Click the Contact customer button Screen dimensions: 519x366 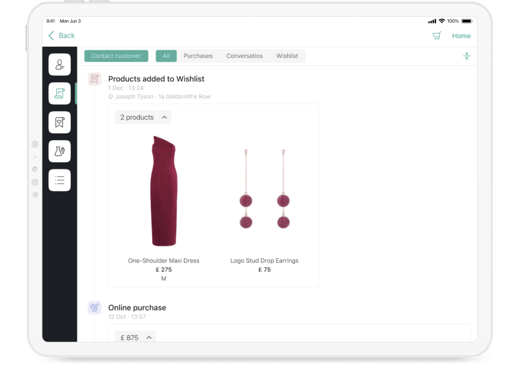tap(116, 56)
